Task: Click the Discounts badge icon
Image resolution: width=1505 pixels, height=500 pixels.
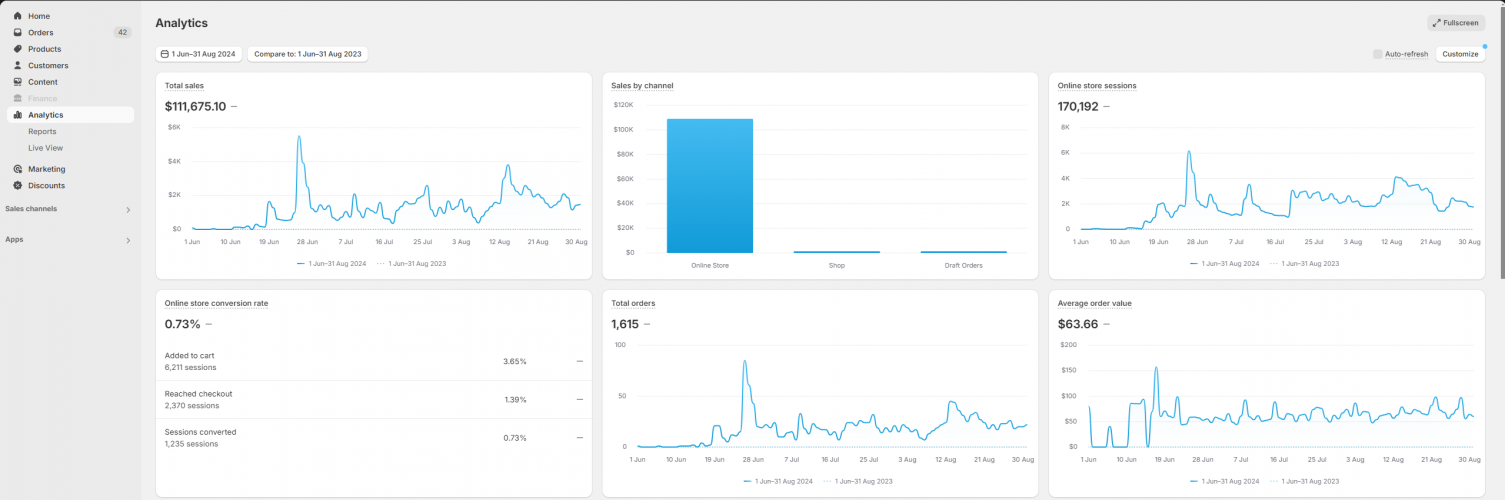Action: coord(17,185)
